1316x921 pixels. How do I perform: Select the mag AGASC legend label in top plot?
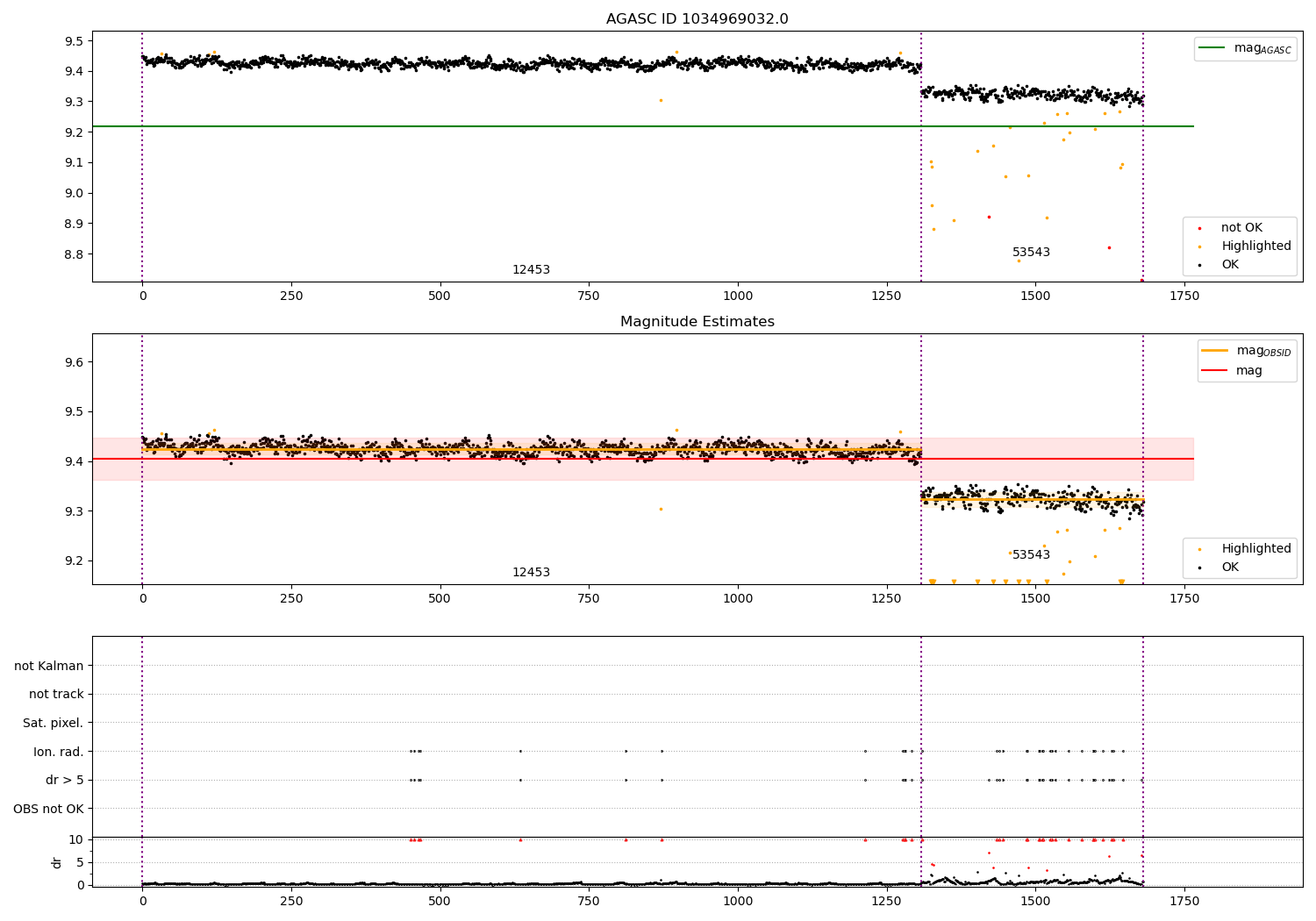coord(1262,48)
